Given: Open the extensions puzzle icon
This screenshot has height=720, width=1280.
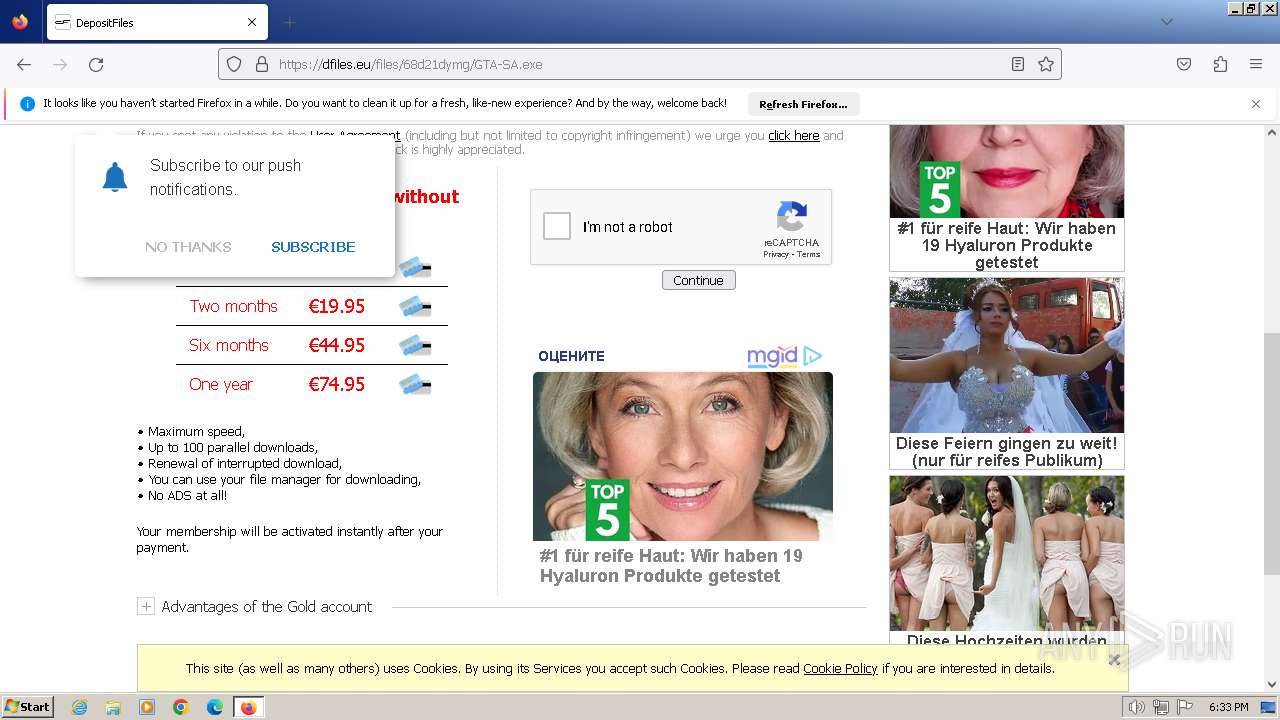Looking at the screenshot, I should [1220, 64].
